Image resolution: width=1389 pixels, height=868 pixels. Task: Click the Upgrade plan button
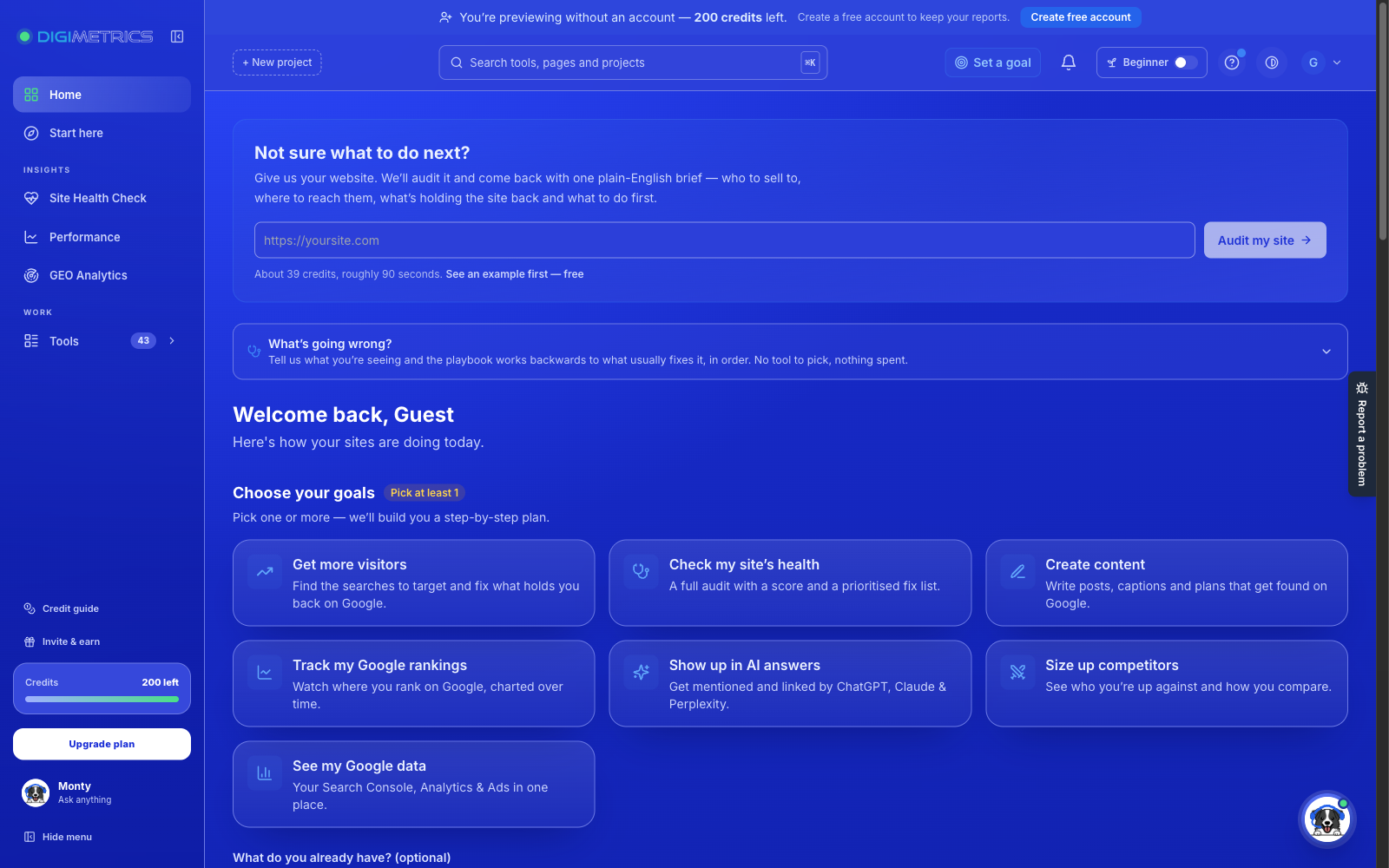[102, 744]
